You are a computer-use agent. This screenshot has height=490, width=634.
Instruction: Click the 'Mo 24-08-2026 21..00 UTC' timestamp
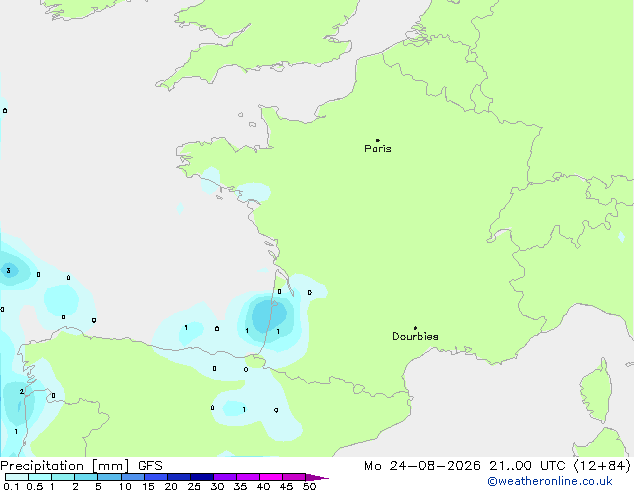(466, 466)
